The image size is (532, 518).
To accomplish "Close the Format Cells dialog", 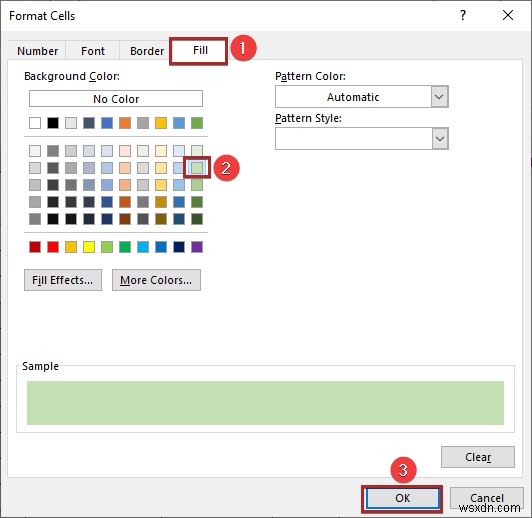I will click(x=508, y=15).
